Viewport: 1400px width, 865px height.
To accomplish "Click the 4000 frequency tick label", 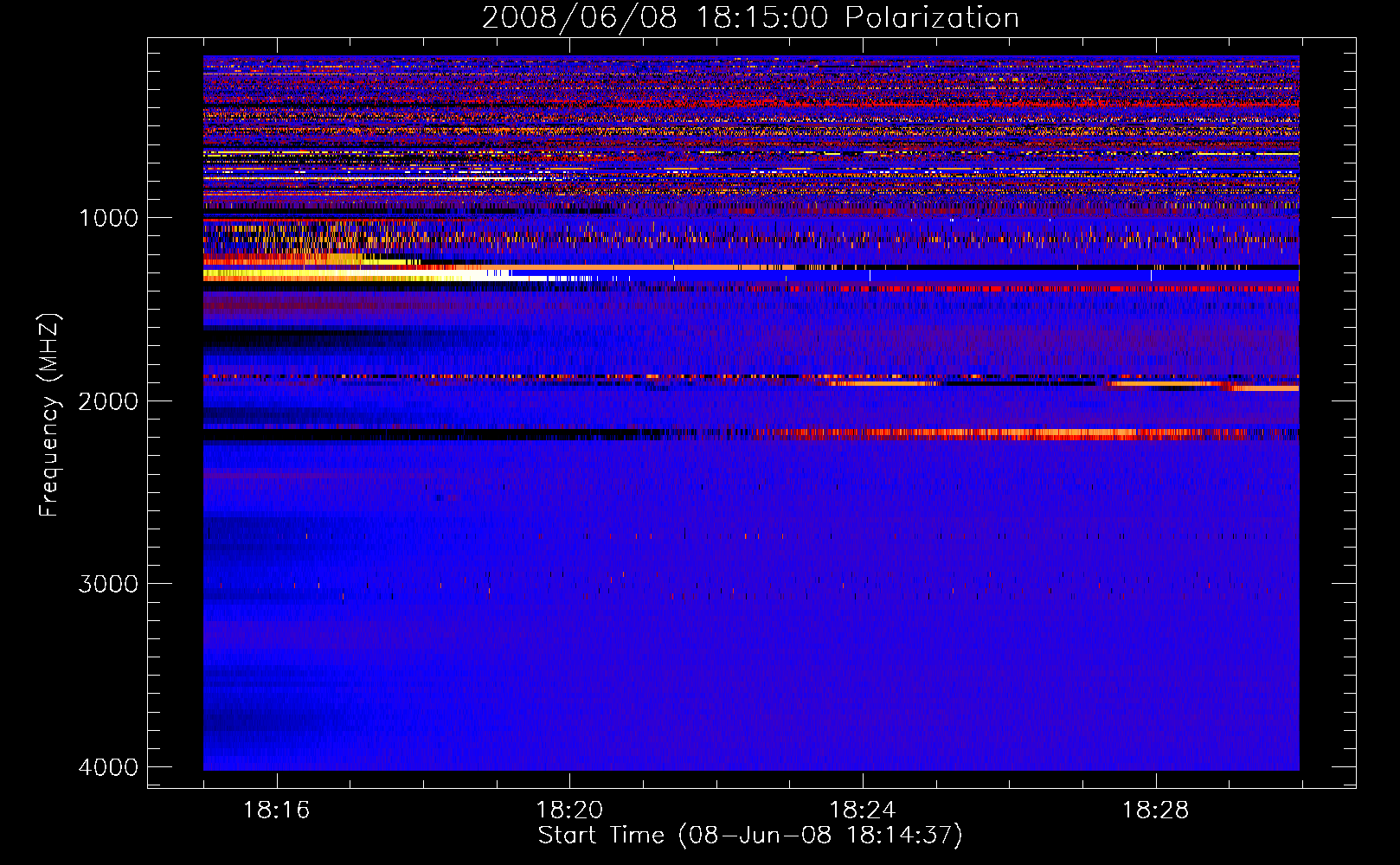I will [109, 767].
